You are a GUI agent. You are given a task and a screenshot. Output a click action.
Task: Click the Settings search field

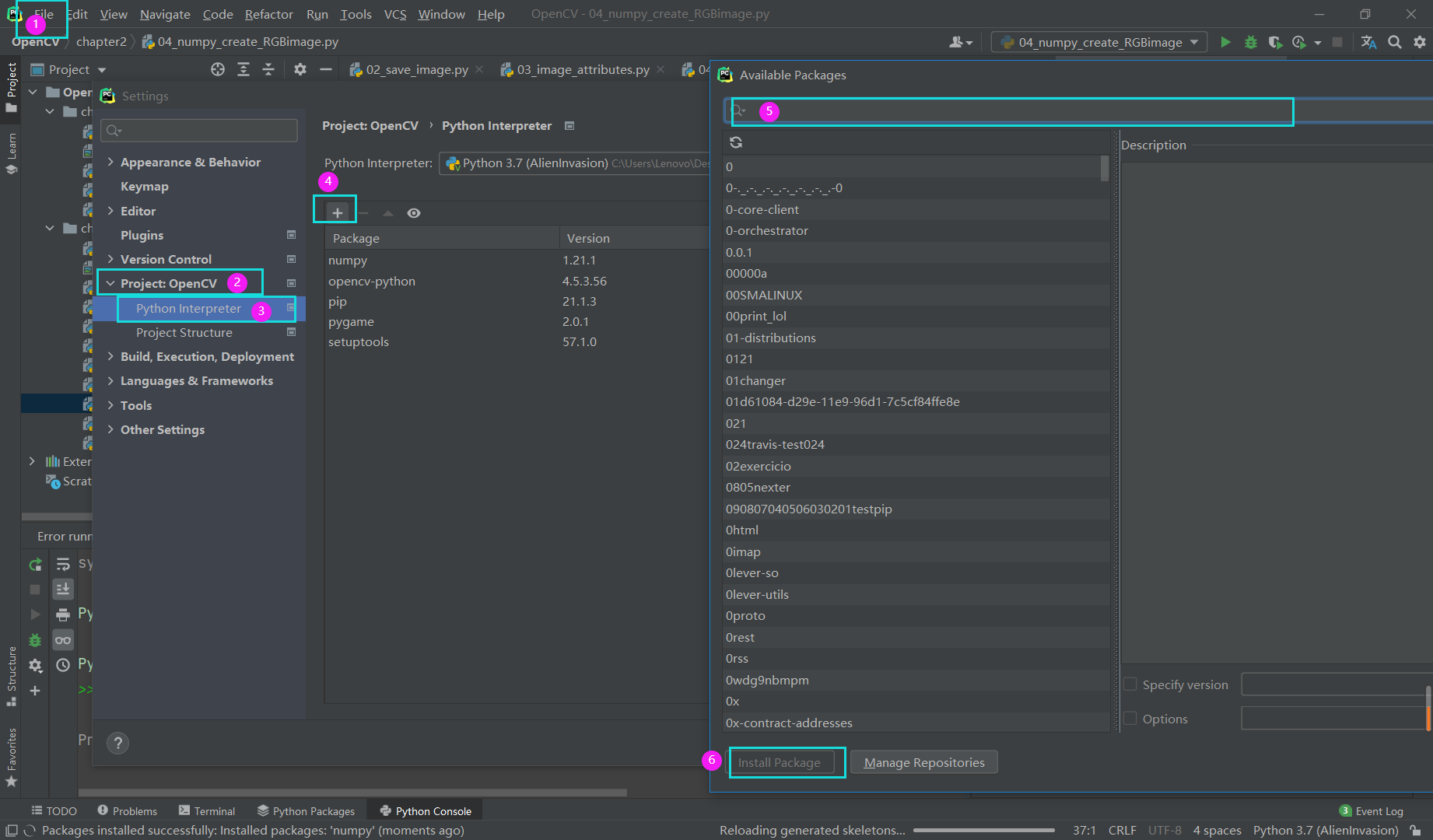click(x=199, y=131)
